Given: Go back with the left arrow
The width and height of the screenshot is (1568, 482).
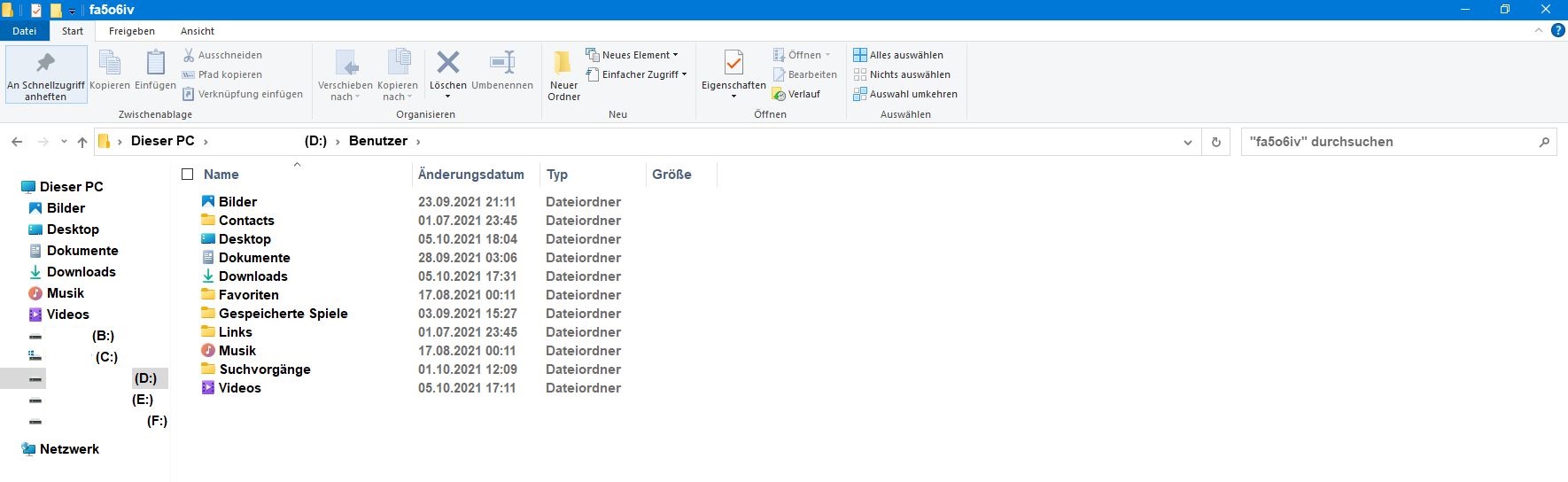Looking at the screenshot, I should (17, 142).
